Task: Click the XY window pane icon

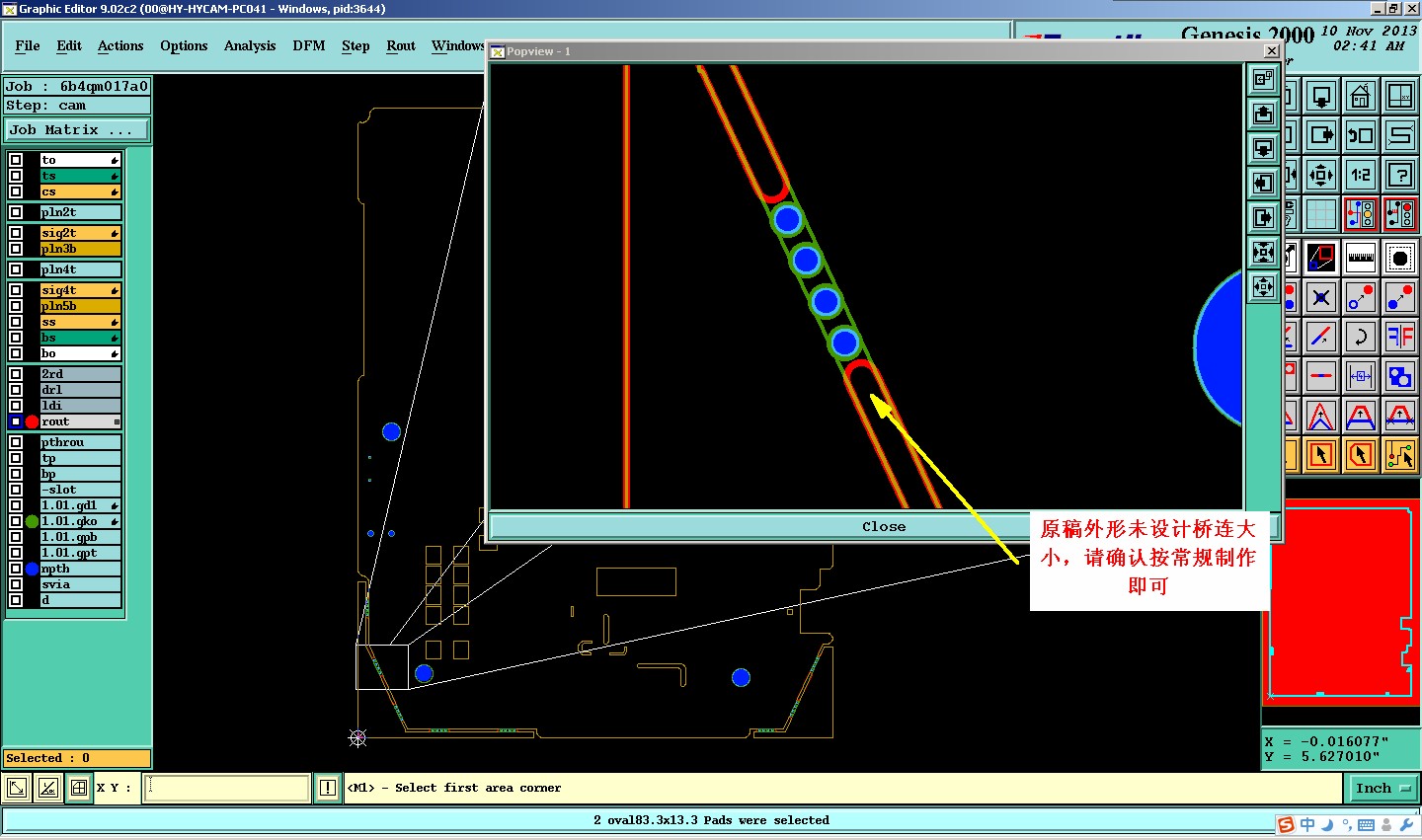Action: pos(1399,97)
